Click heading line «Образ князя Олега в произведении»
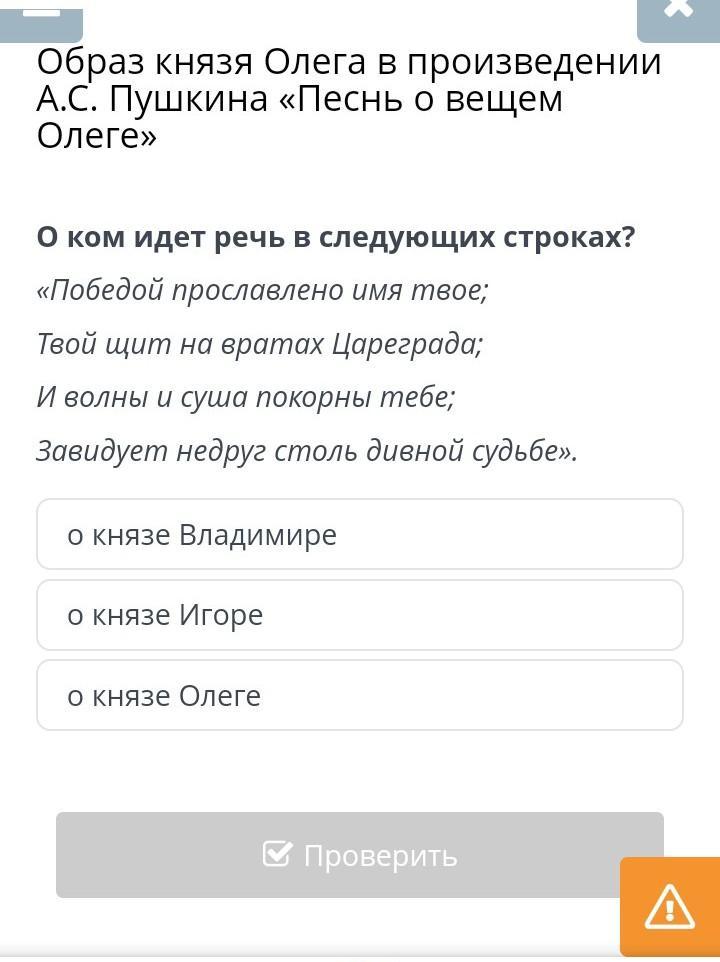 tap(349, 63)
